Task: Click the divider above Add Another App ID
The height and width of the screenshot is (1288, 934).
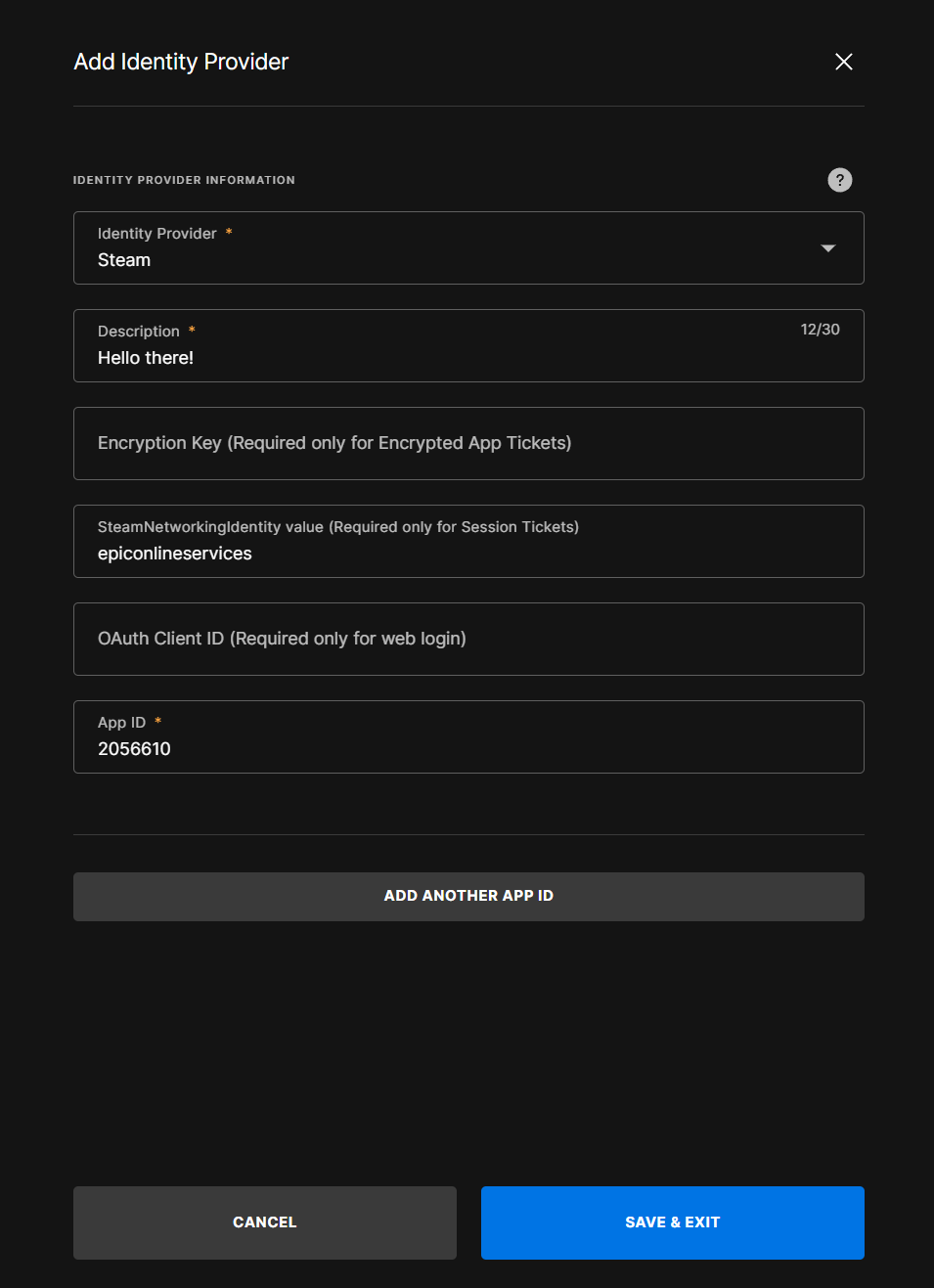Action: [x=468, y=834]
